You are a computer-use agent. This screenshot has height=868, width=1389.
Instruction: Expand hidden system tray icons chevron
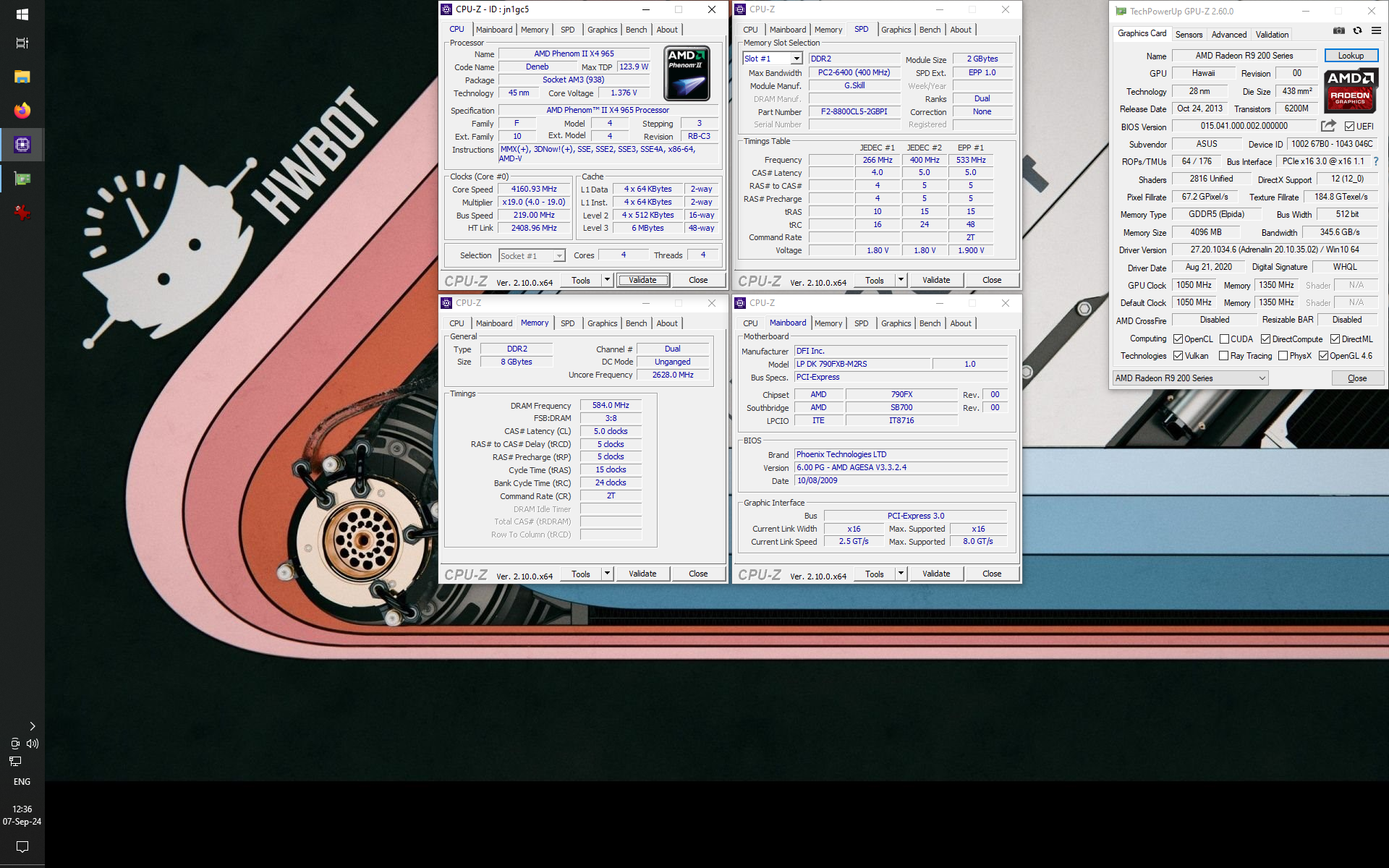click(x=32, y=726)
